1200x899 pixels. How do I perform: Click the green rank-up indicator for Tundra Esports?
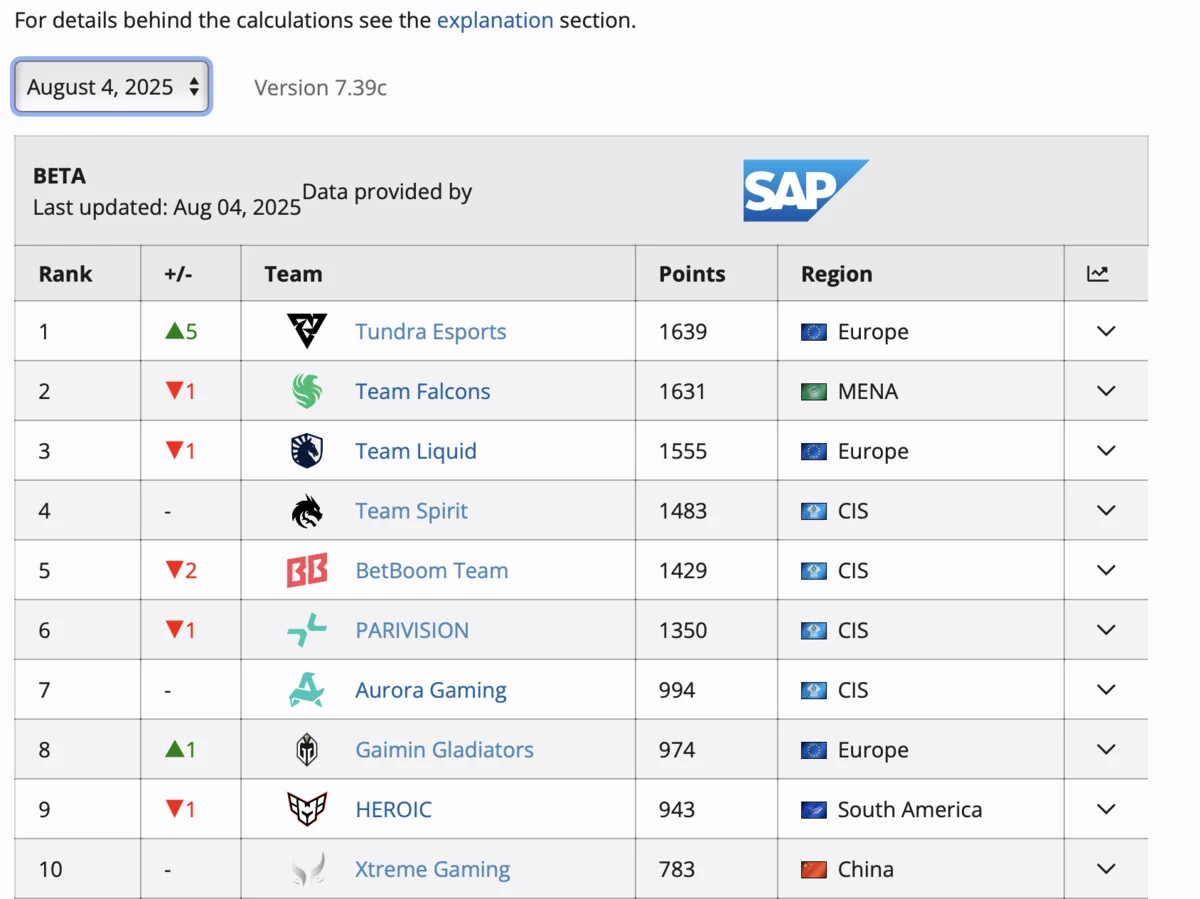tap(183, 331)
